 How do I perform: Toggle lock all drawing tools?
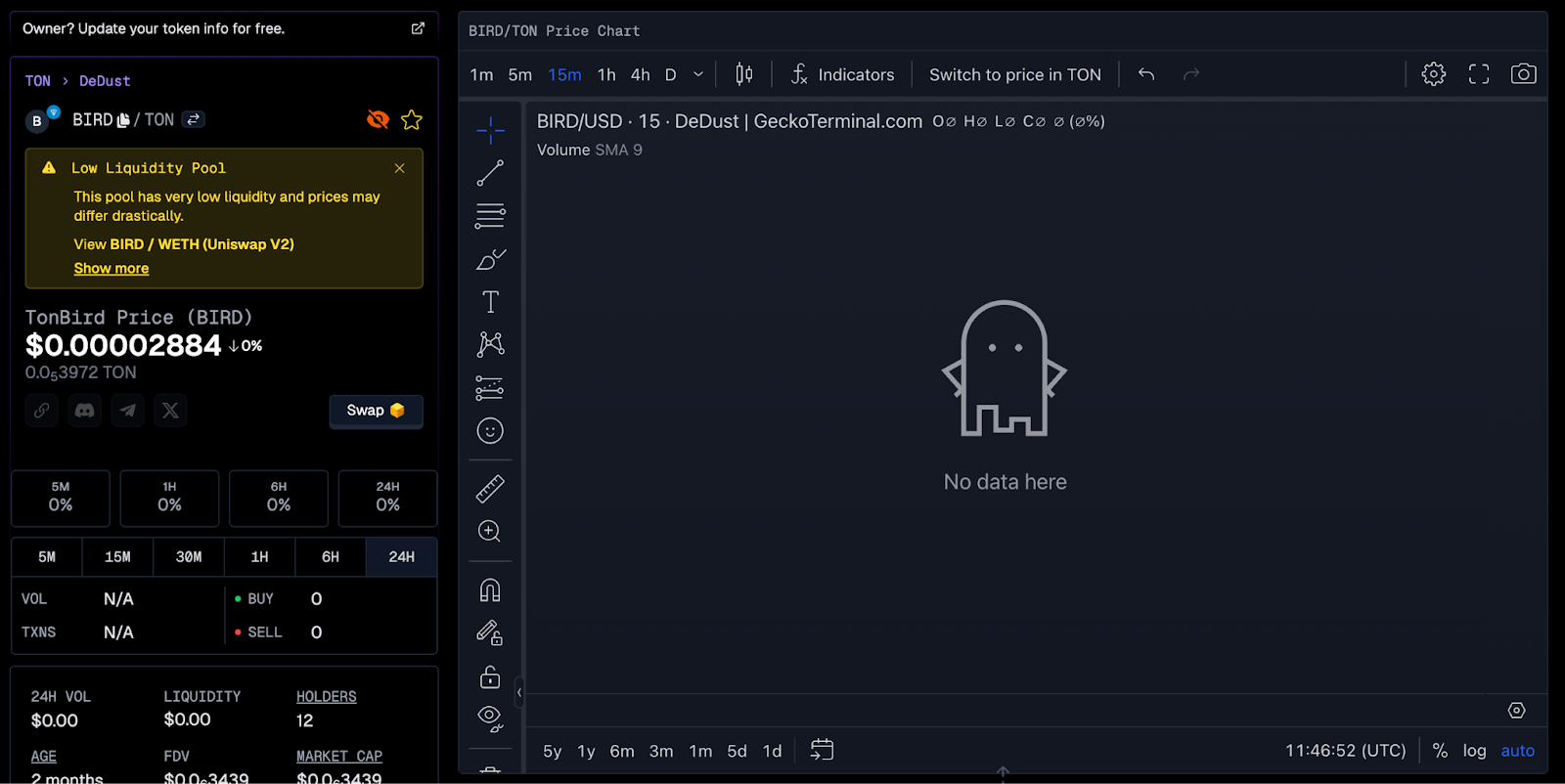(x=490, y=676)
